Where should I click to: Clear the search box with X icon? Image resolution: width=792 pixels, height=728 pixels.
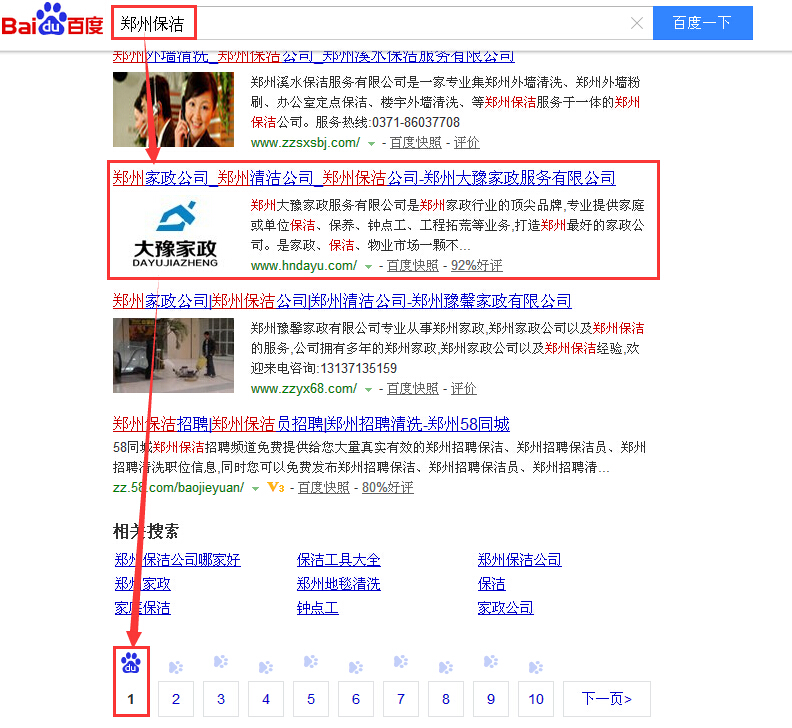click(637, 23)
